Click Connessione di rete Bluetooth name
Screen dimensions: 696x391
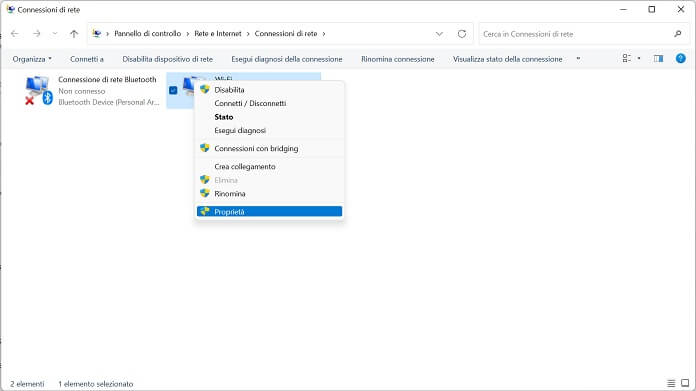point(107,79)
